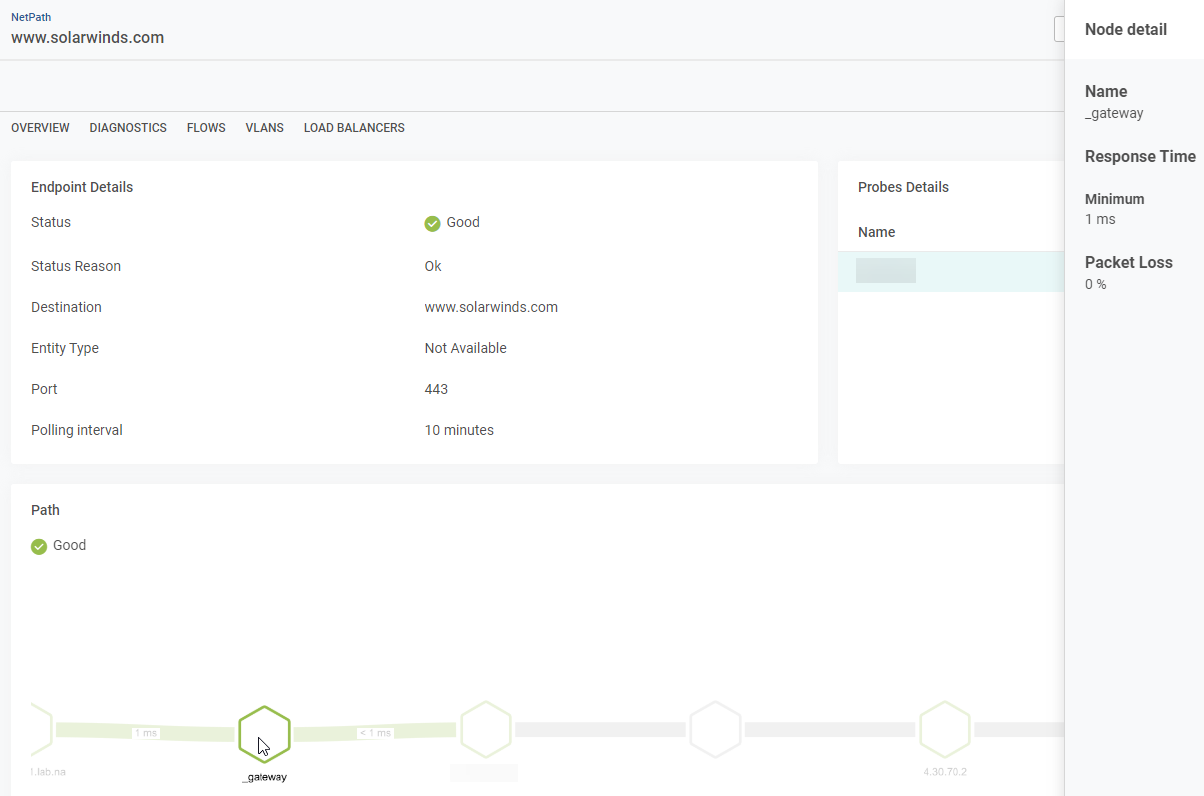Click the hexagon node right of _gateway
Screen dimensions: 1204x796
[485, 730]
